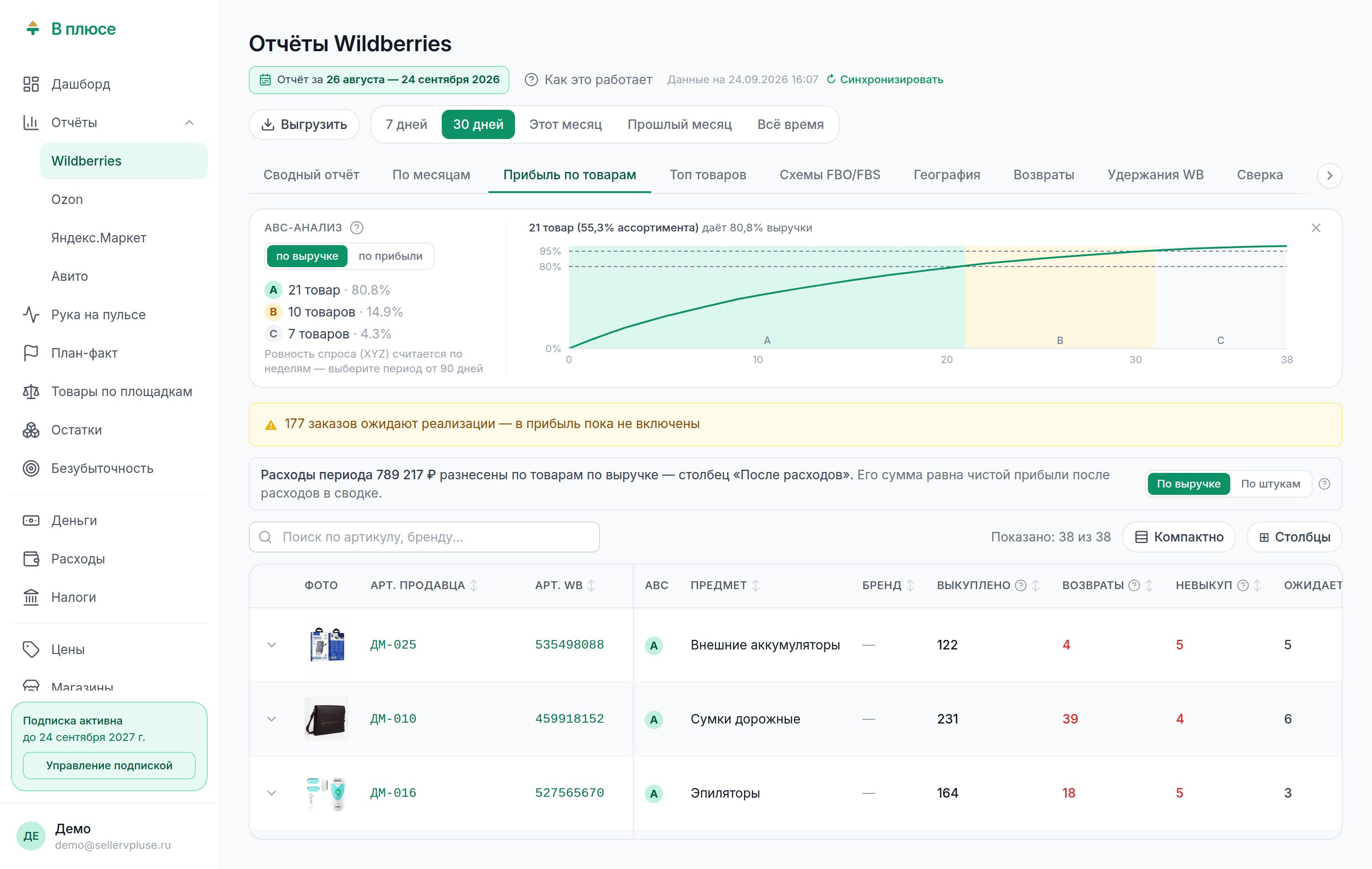Expand the ДМ-010 product row

272,719
